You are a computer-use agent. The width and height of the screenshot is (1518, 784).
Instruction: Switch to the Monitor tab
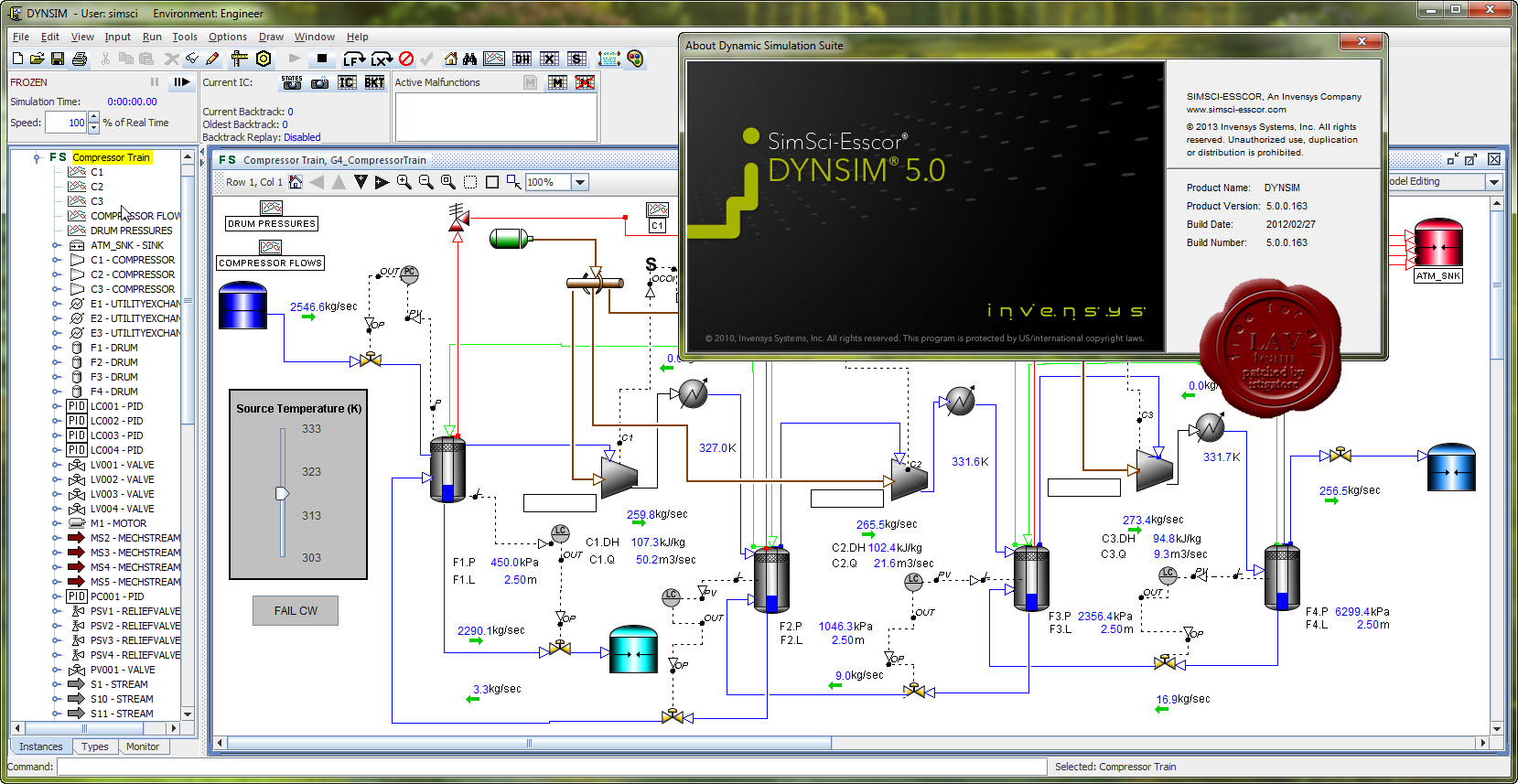click(x=143, y=746)
